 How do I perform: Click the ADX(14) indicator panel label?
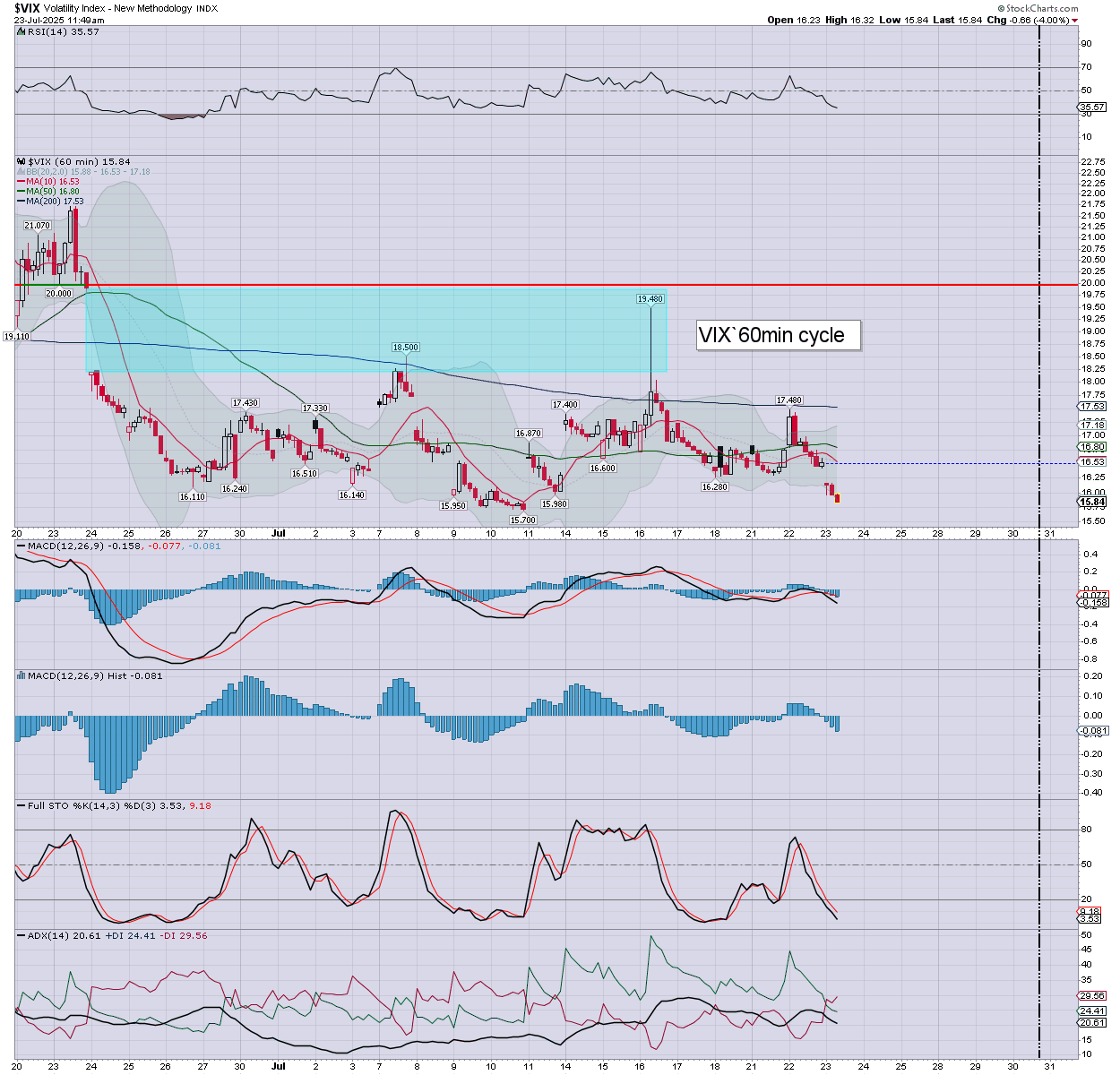[45, 935]
